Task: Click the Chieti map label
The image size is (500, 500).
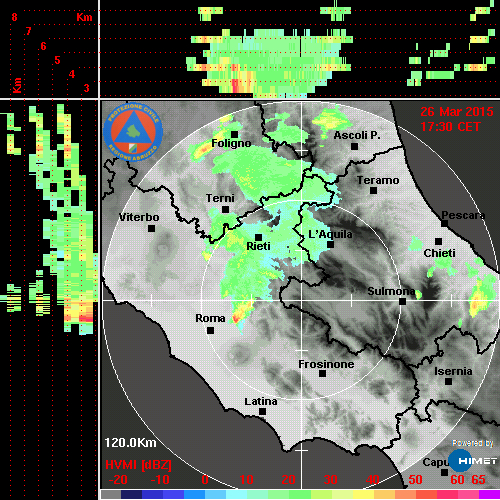Action: 439,253
